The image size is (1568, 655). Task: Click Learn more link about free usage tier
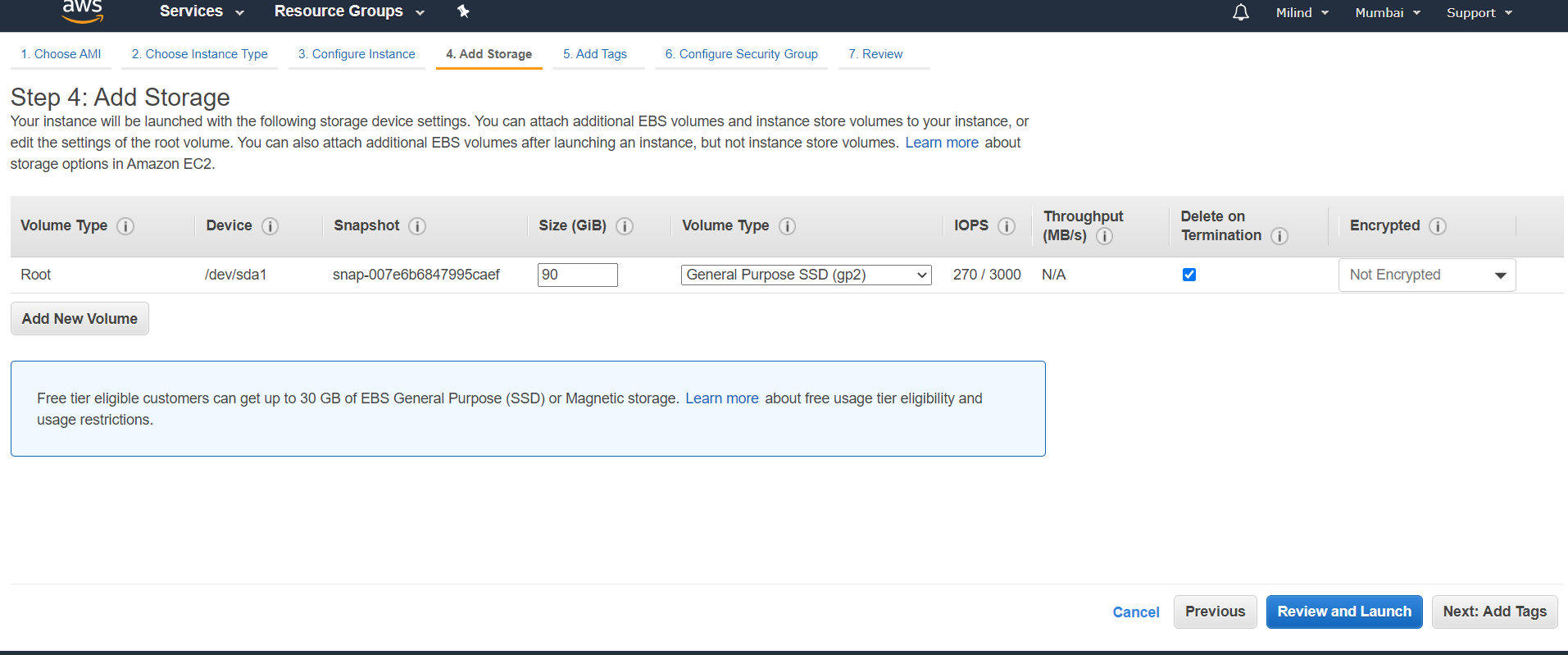click(722, 398)
